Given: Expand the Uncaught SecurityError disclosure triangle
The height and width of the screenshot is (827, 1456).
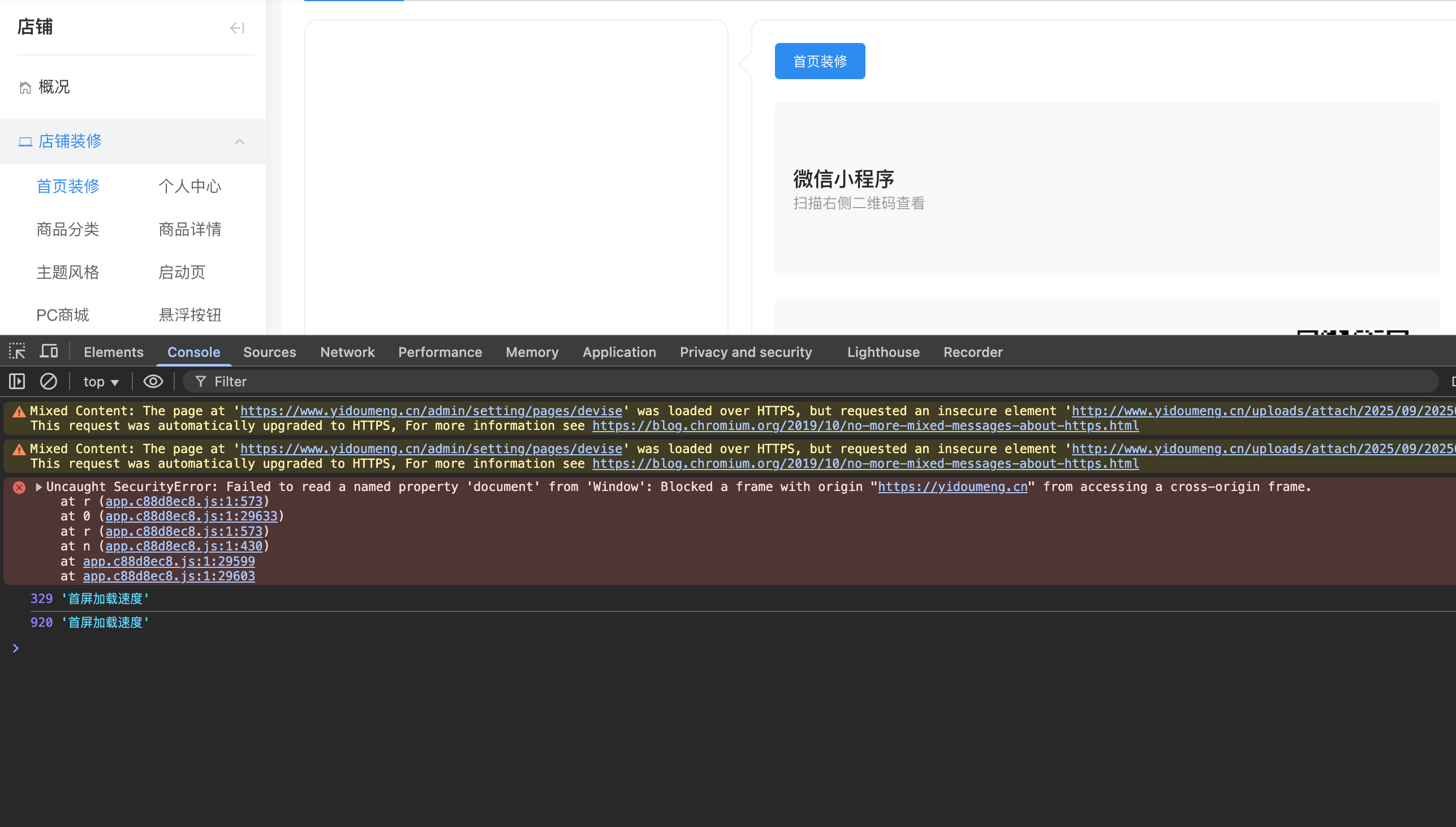Looking at the screenshot, I should (38, 487).
